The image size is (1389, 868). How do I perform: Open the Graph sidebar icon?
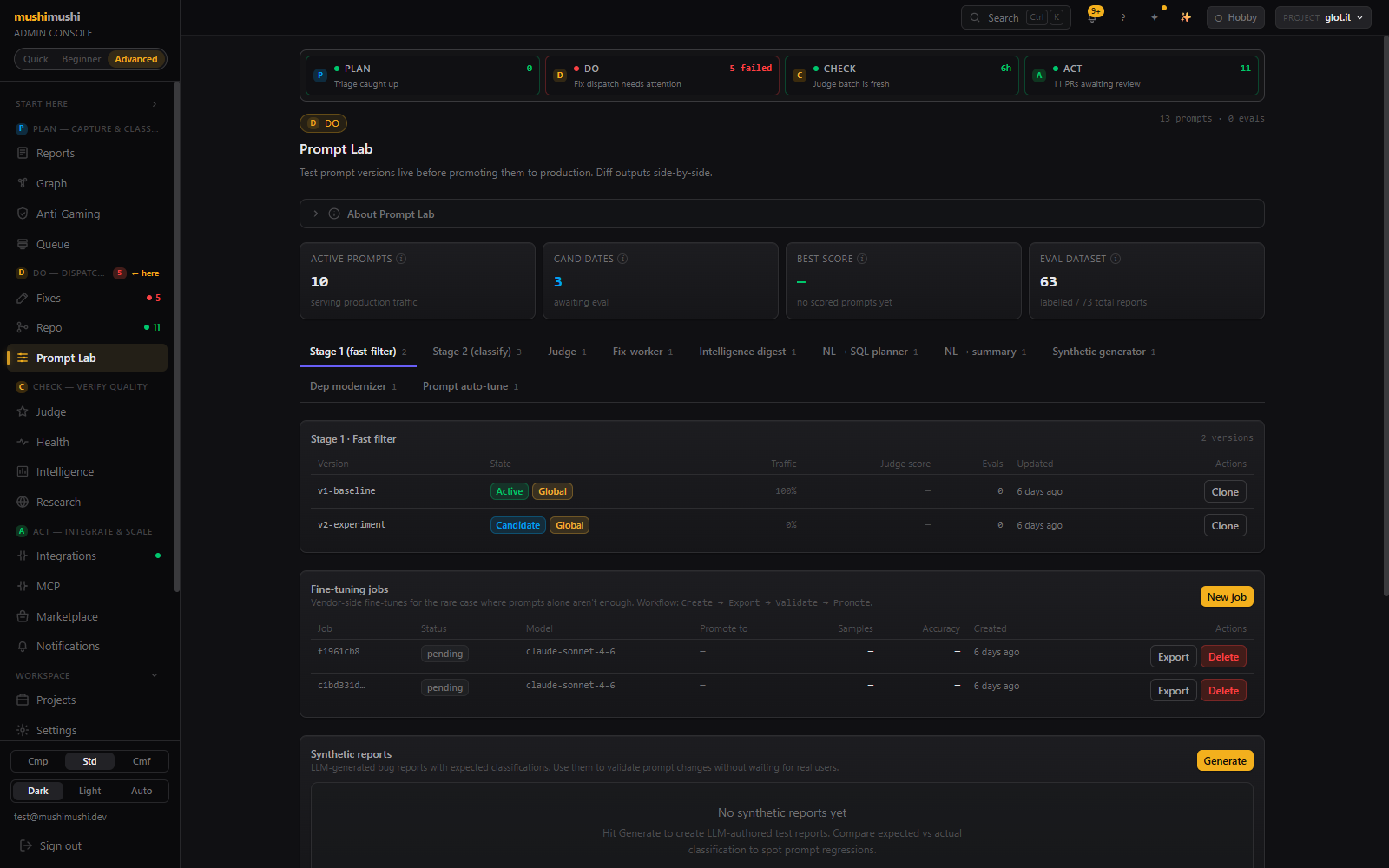click(23, 183)
